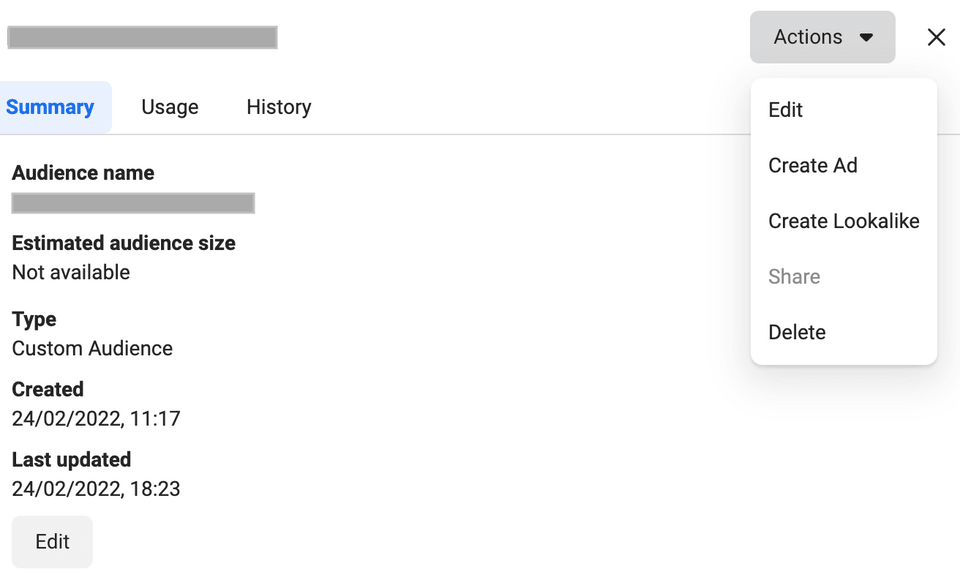Select the Summary tab

[51, 107]
